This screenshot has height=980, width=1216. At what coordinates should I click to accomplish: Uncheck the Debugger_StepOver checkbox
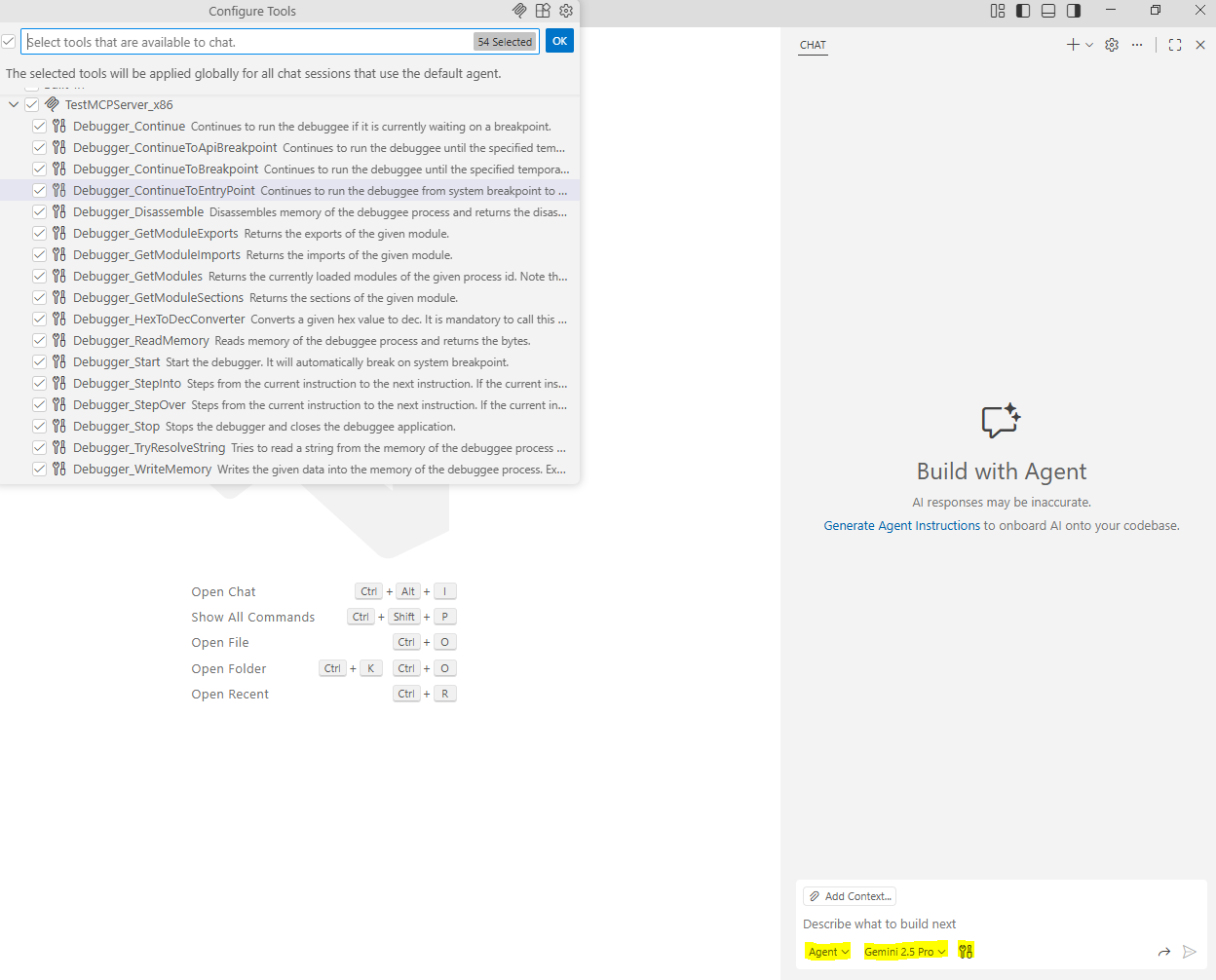coord(39,404)
